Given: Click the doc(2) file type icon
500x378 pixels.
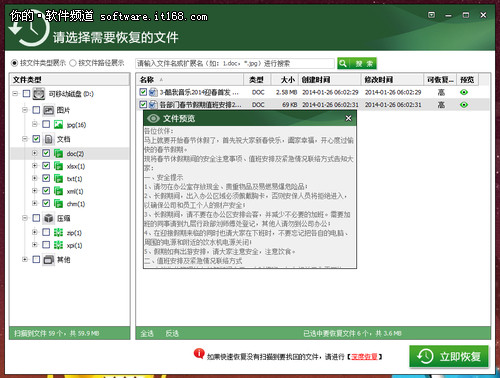Looking at the screenshot, I should 59,153.
